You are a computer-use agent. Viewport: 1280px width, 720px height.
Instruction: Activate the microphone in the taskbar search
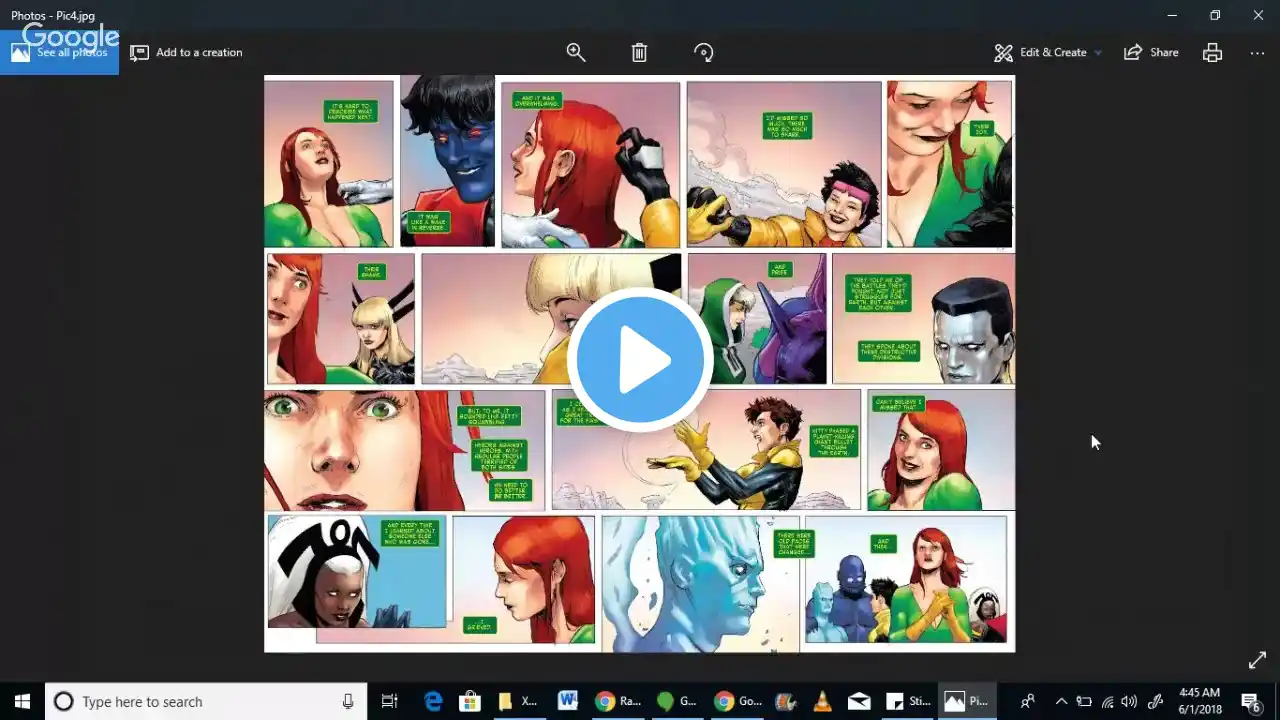pos(348,701)
